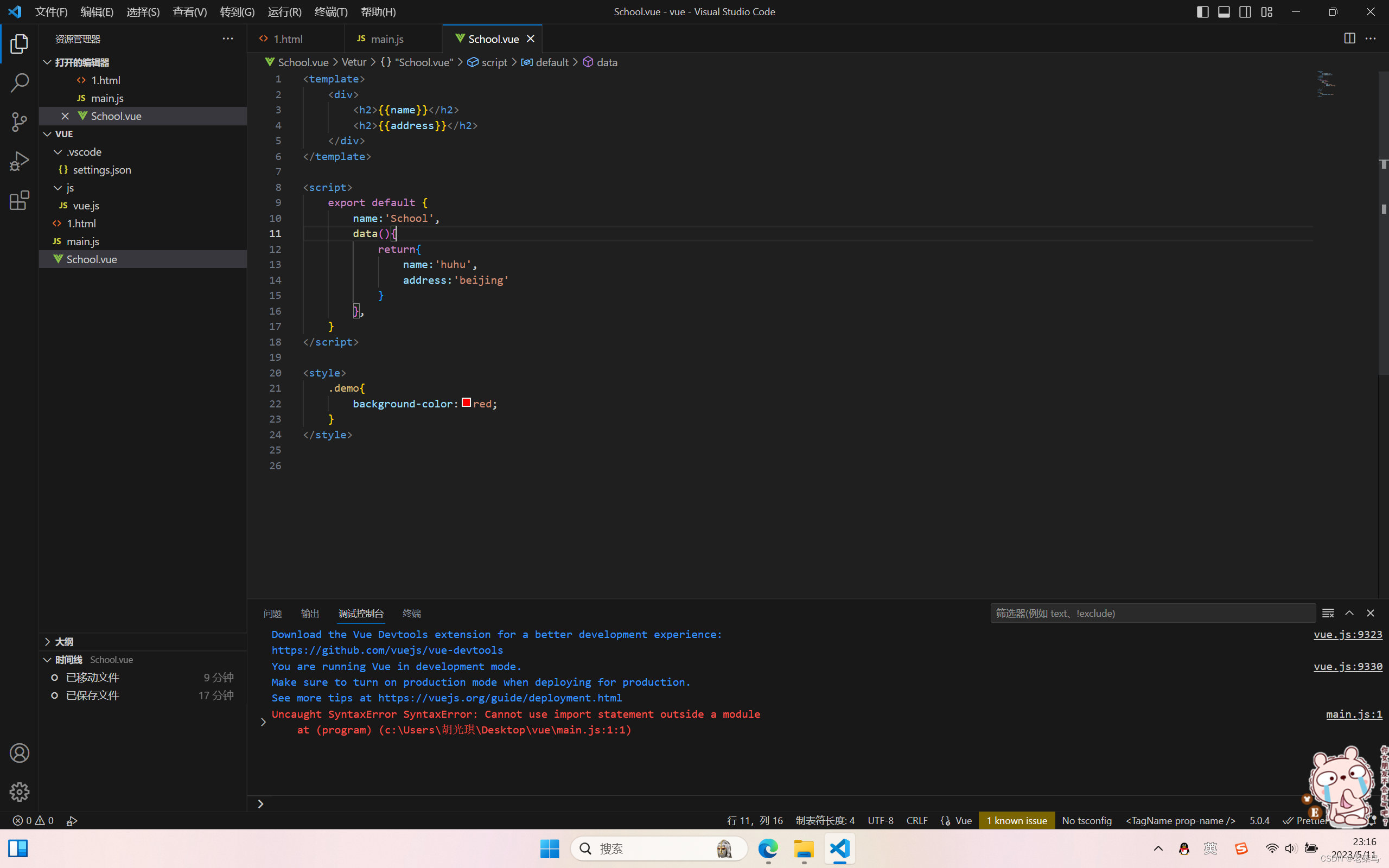Click the 1 known issue status item

coord(1016,820)
